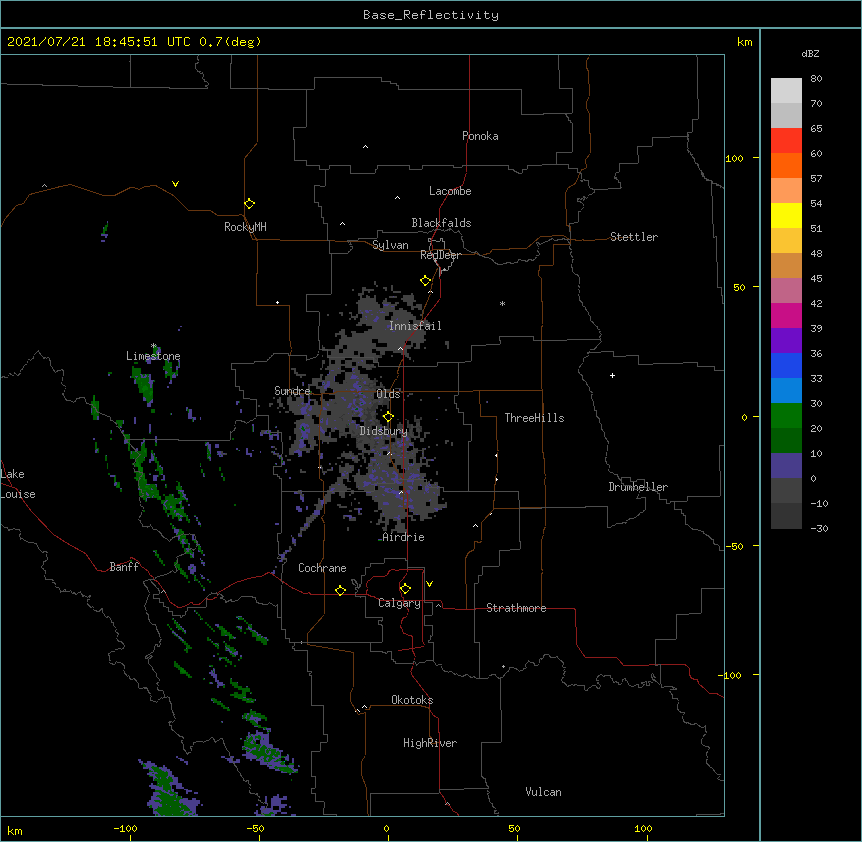Screen dimensions: 862x842
Task: Click the Base_Reflectivity title
Action: [431, 15]
